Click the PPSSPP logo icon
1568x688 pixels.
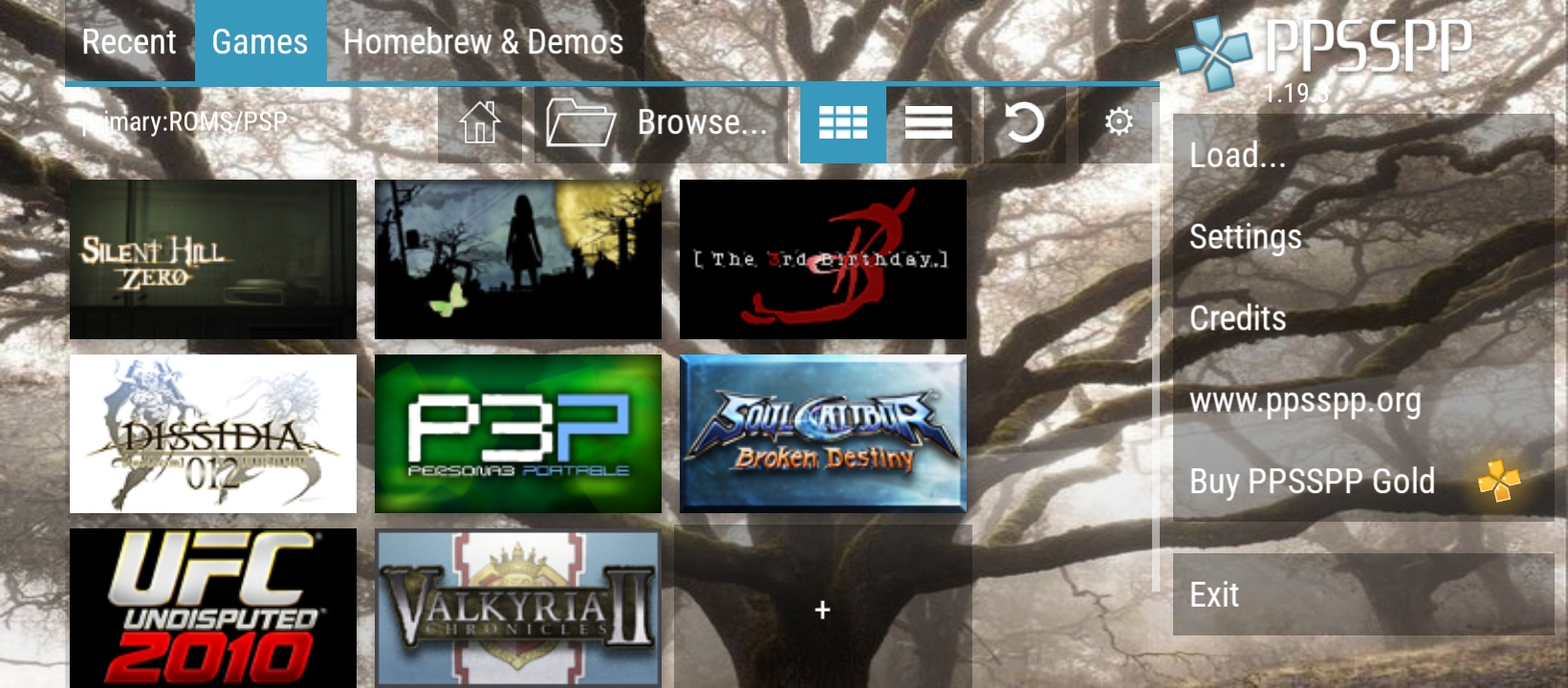click(x=1213, y=52)
